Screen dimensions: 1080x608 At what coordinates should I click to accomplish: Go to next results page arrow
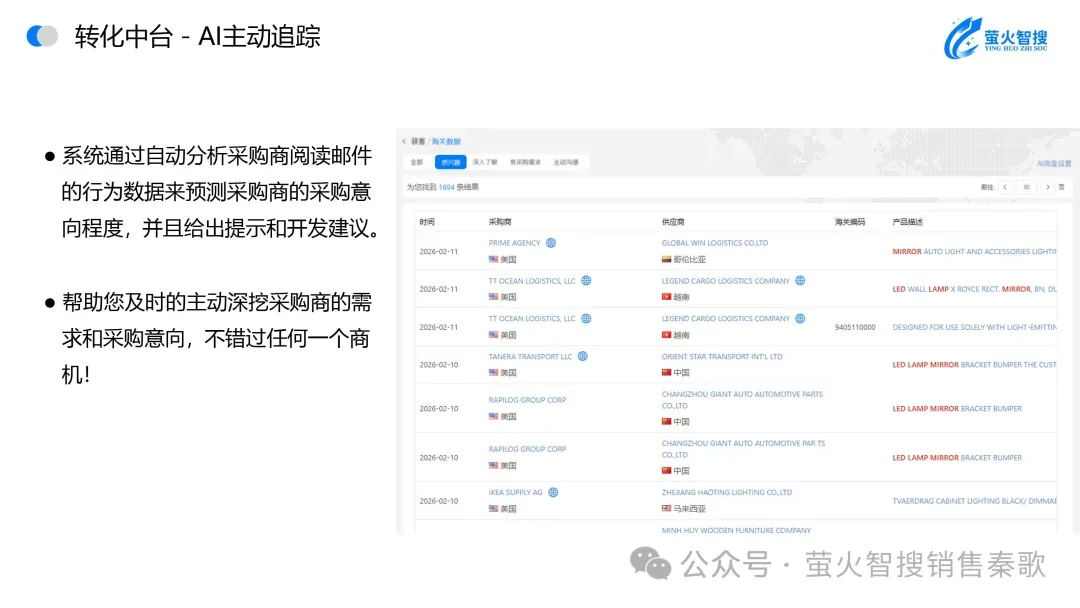pos(1048,187)
